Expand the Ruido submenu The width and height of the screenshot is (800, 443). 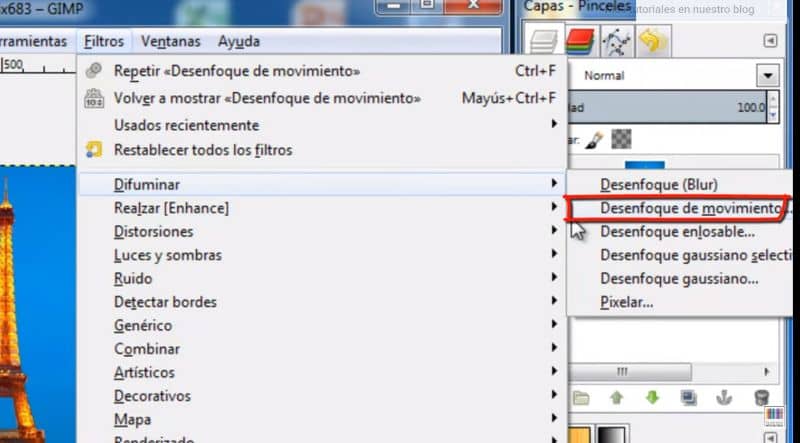[321, 278]
